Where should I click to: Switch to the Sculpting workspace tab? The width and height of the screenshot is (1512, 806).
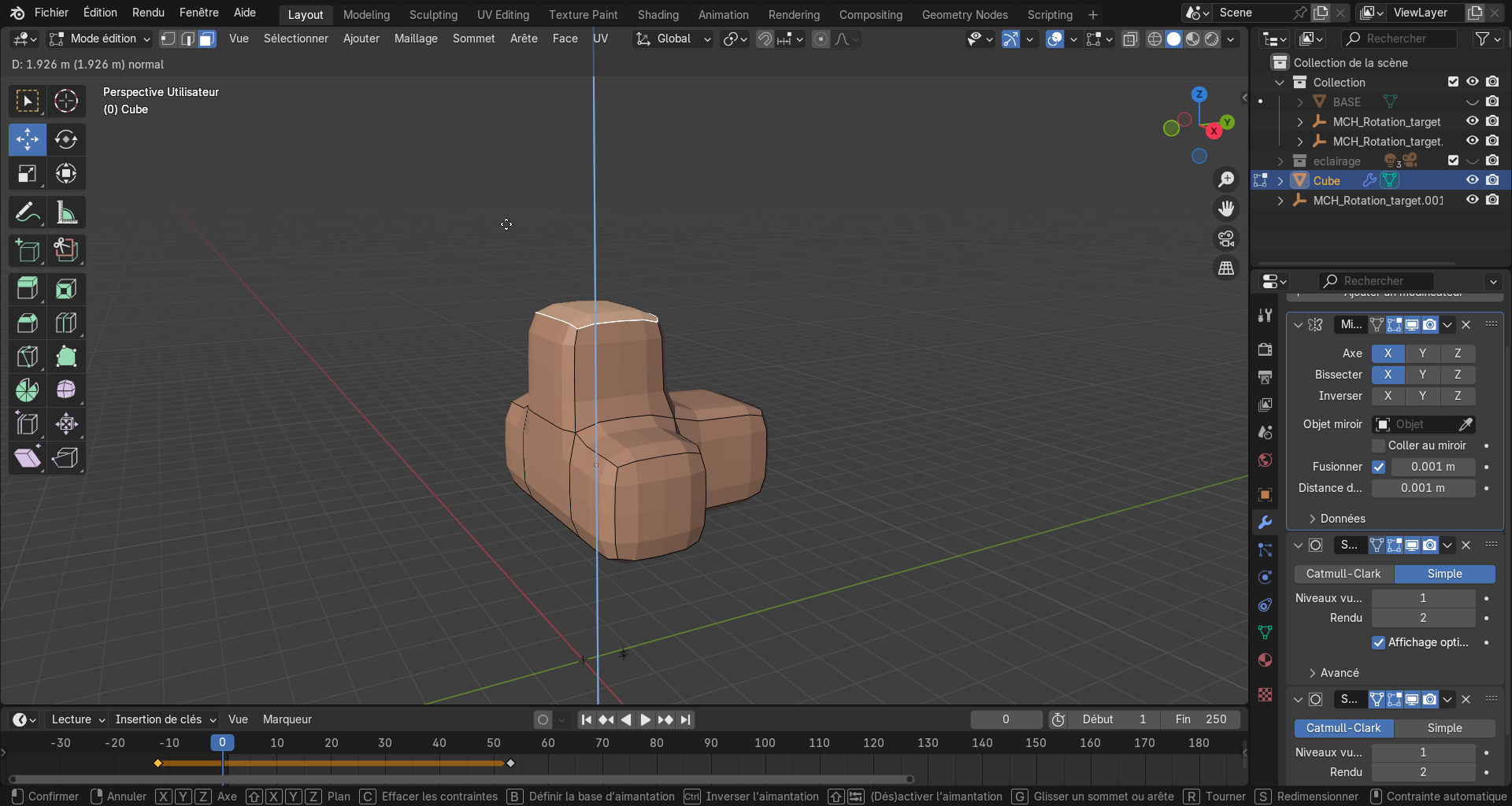[x=433, y=14]
